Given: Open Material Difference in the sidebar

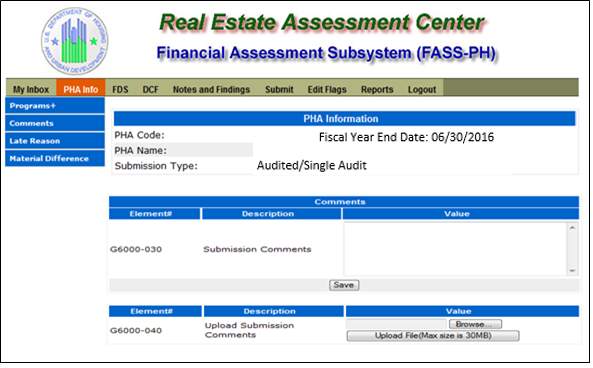Looking at the screenshot, I should pos(55,158).
